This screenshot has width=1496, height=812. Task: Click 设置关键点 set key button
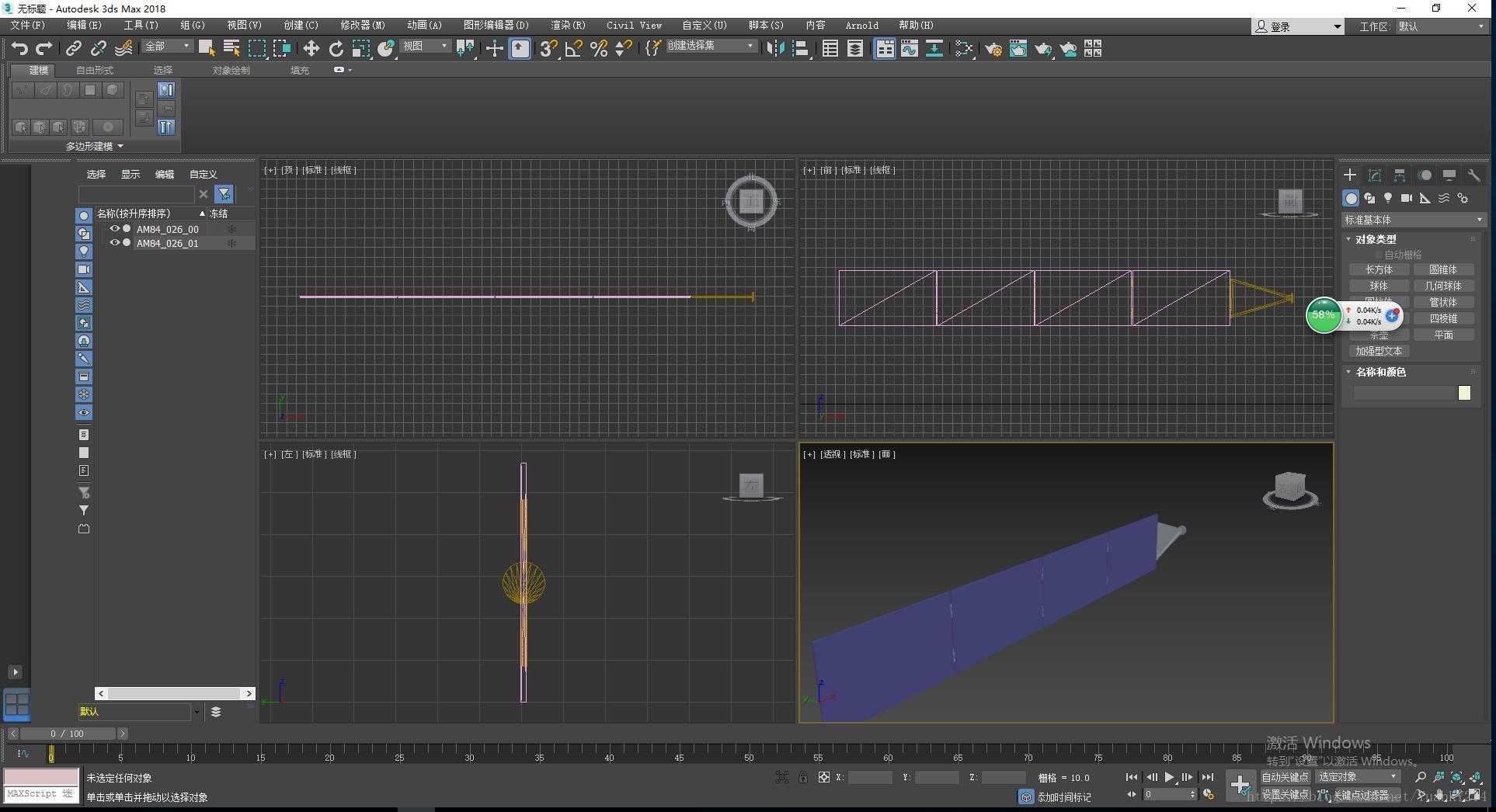(1285, 795)
